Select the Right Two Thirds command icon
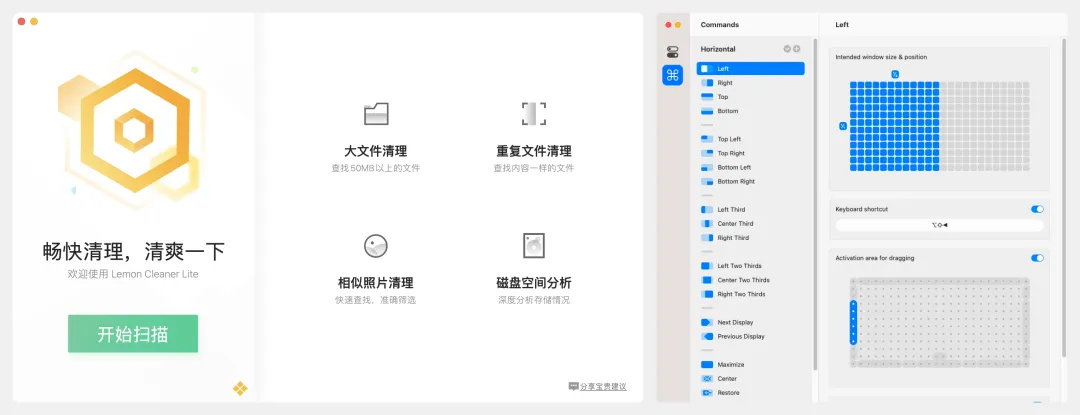 point(707,294)
